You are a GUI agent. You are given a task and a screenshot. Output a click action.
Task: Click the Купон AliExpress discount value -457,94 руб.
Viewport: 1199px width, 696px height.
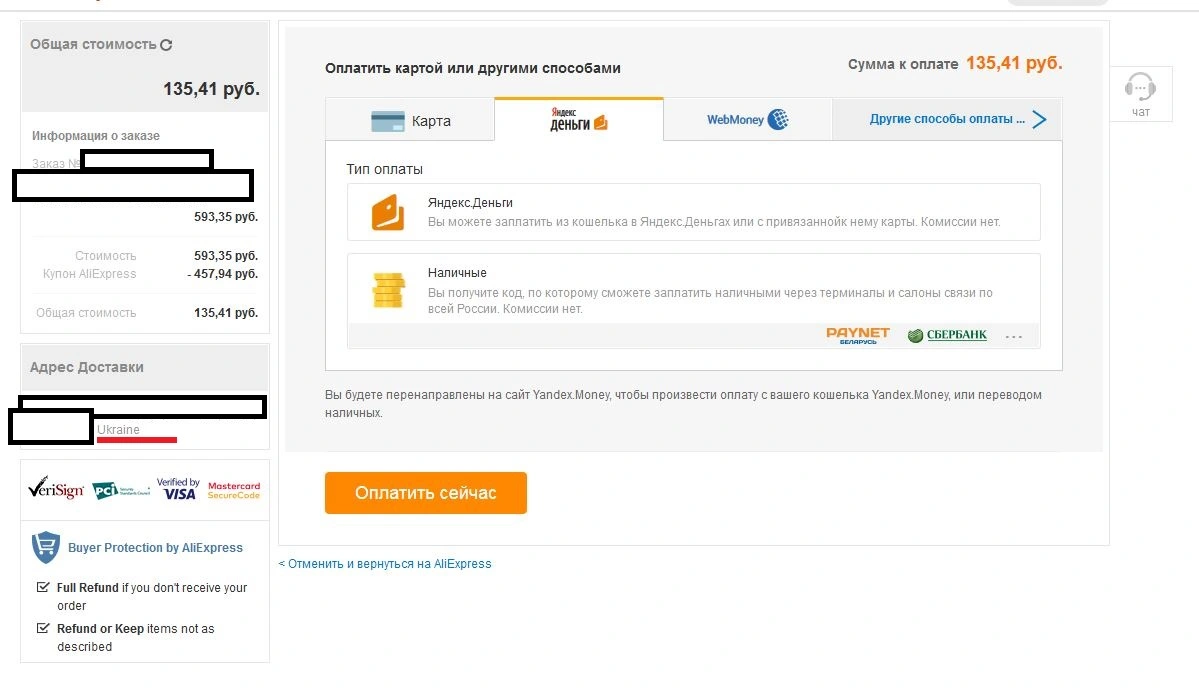[x=223, y=274]
